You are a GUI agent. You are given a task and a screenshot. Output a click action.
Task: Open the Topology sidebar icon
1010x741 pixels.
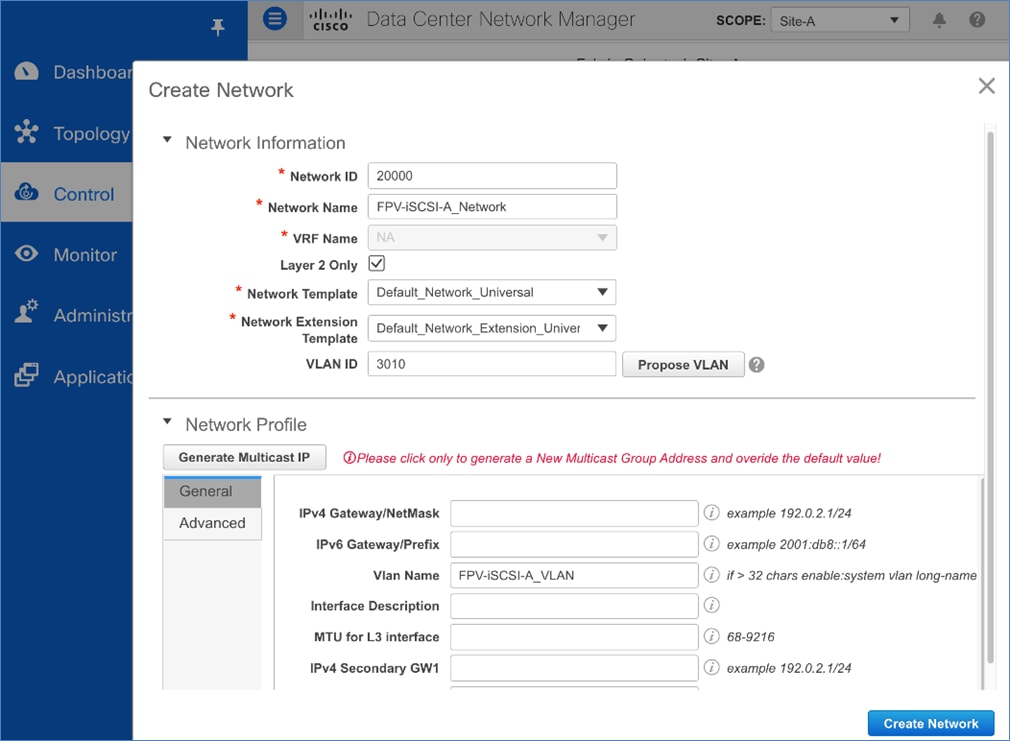[x=26, y=131]
